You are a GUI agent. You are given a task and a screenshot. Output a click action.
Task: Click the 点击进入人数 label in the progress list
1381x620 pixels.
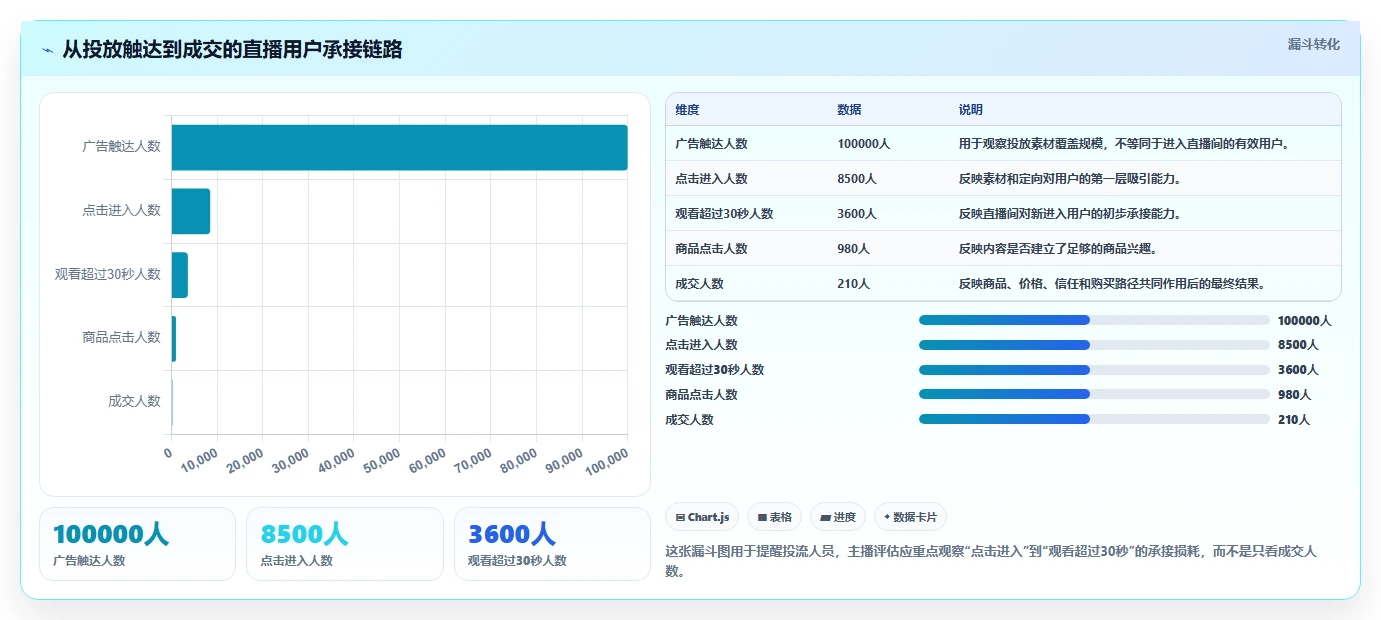point(701,345)
